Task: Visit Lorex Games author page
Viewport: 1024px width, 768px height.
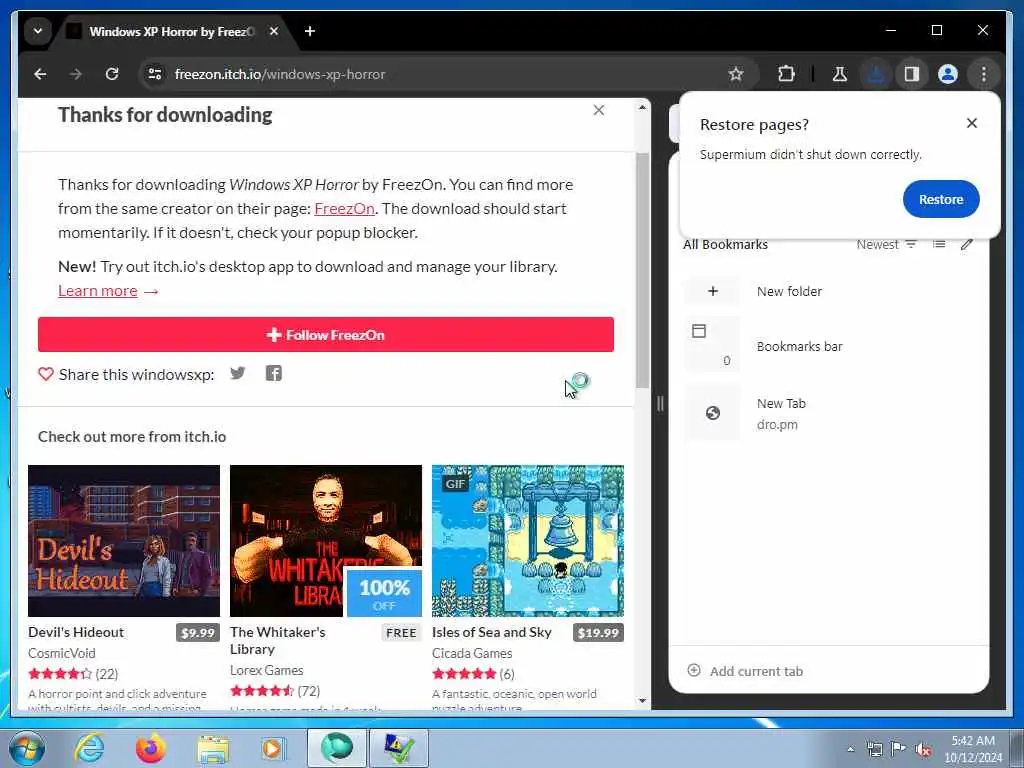Action: coord(266,670)
